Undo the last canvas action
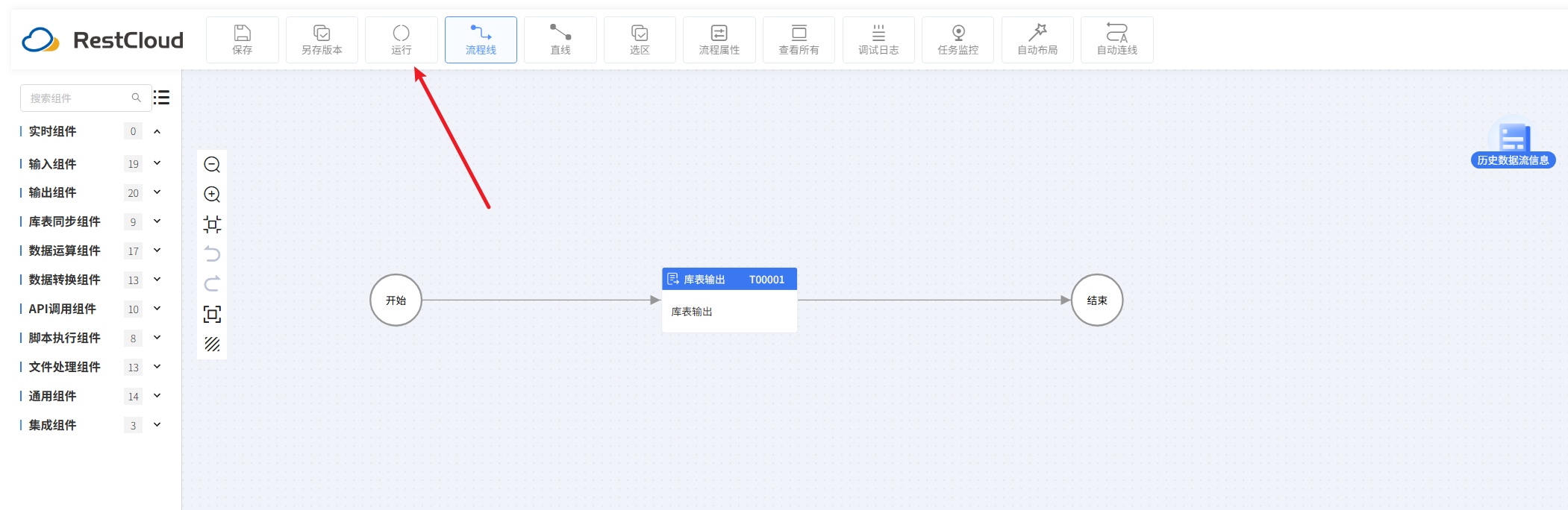Screen dimensions: 1568x510 [x=212, y=254]
